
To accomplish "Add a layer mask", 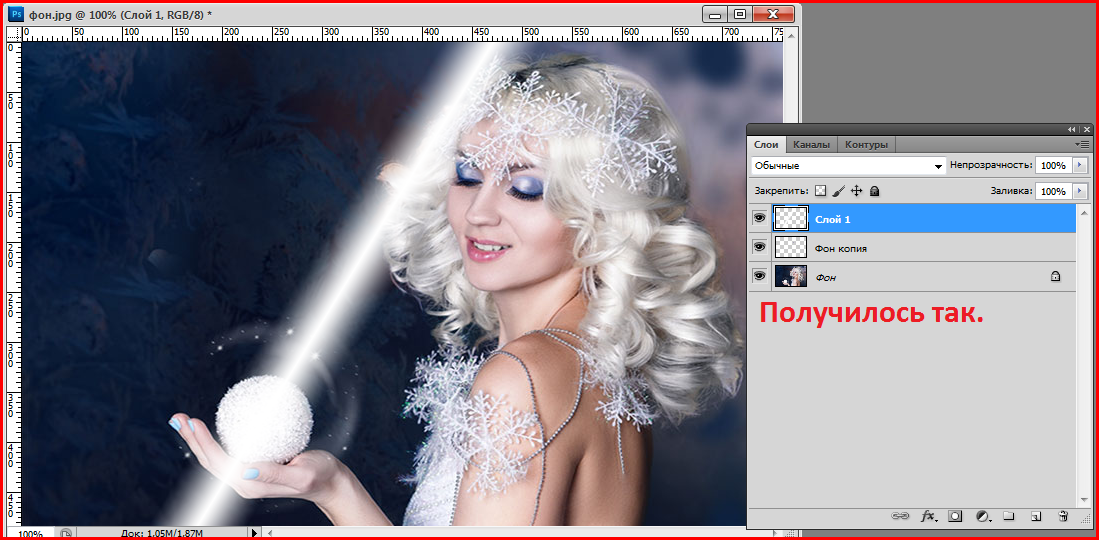I will [955, 516].
